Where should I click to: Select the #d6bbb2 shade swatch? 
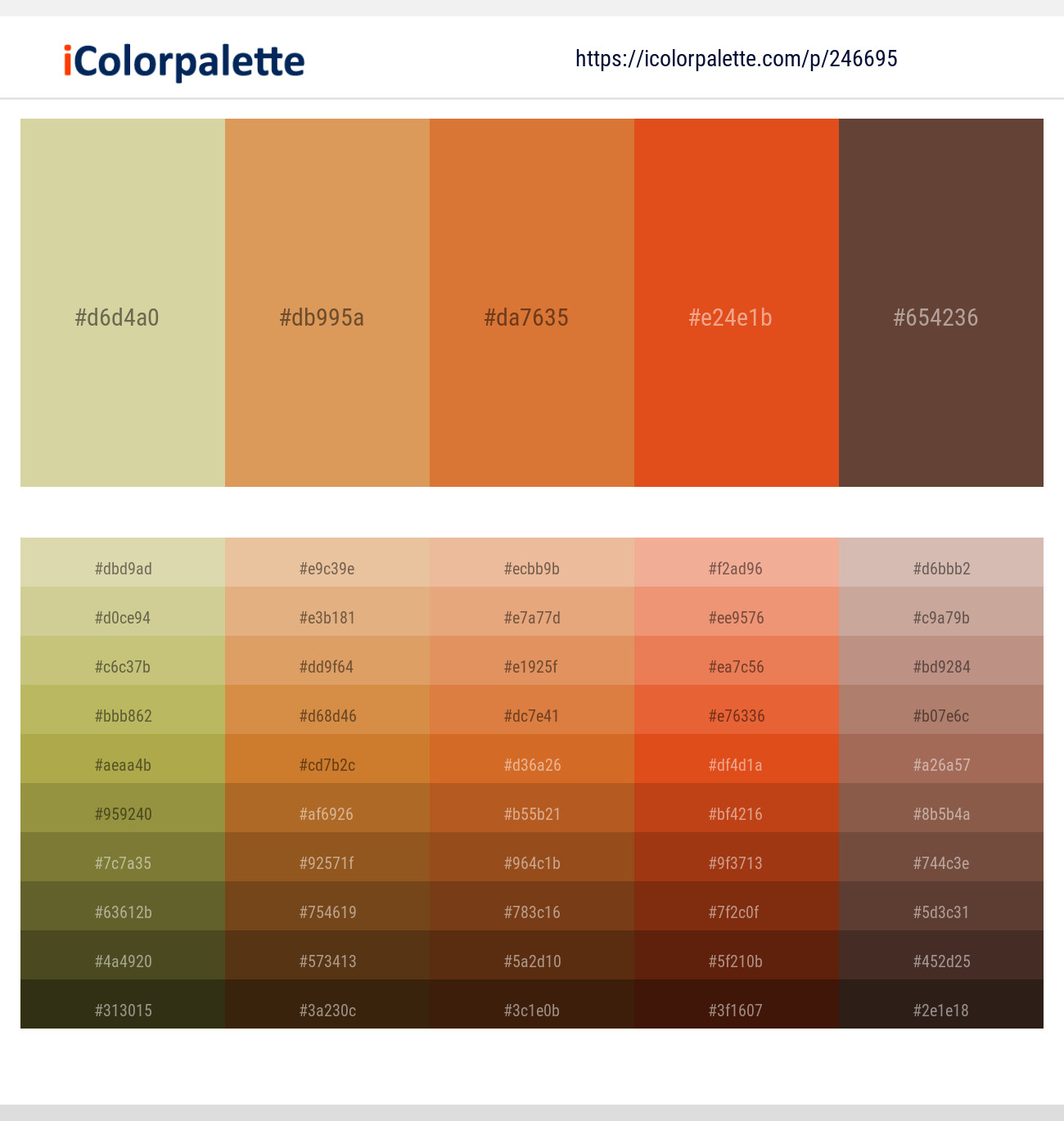coord(940,569)
